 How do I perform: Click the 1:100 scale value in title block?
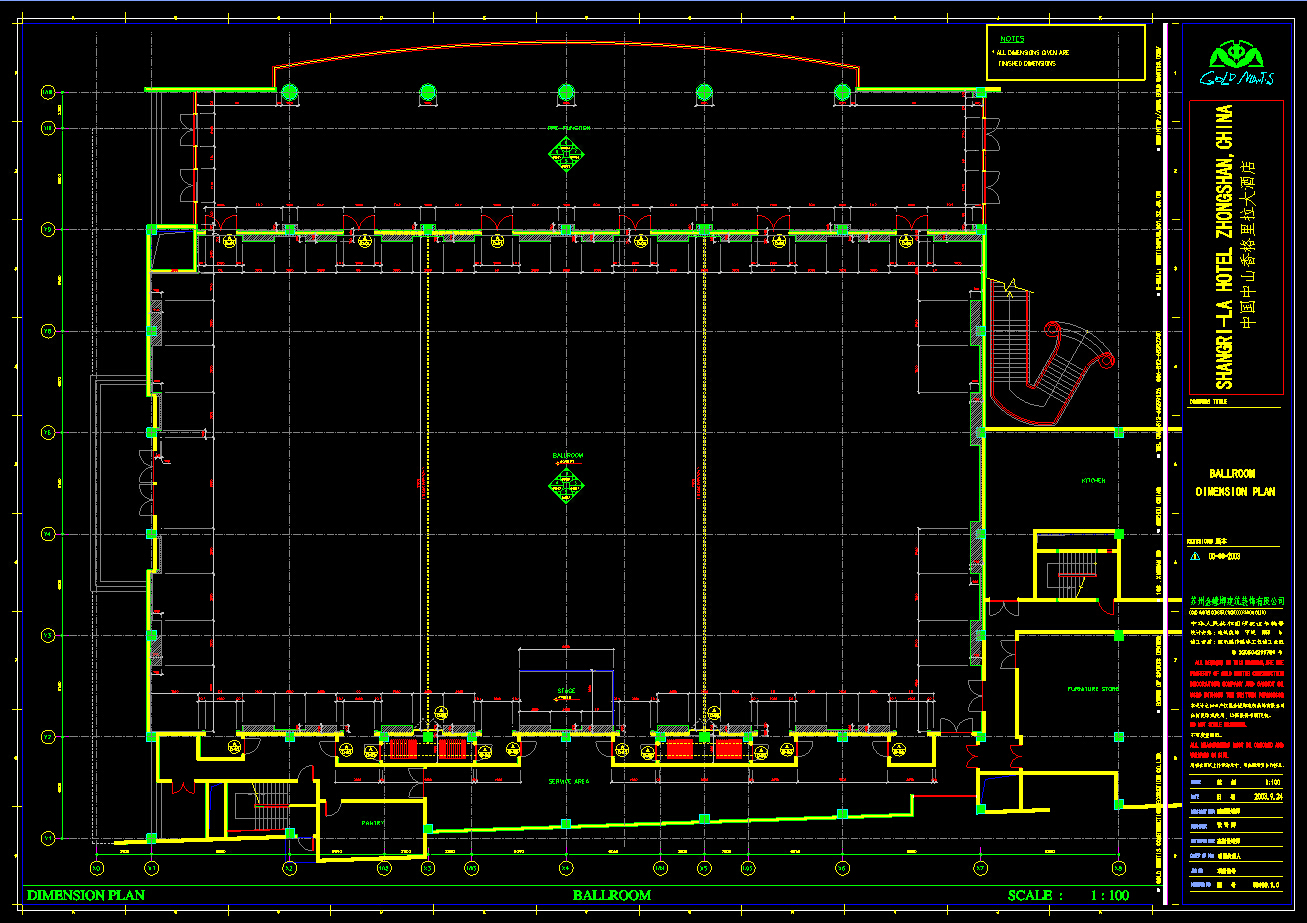click(1272, 782)
